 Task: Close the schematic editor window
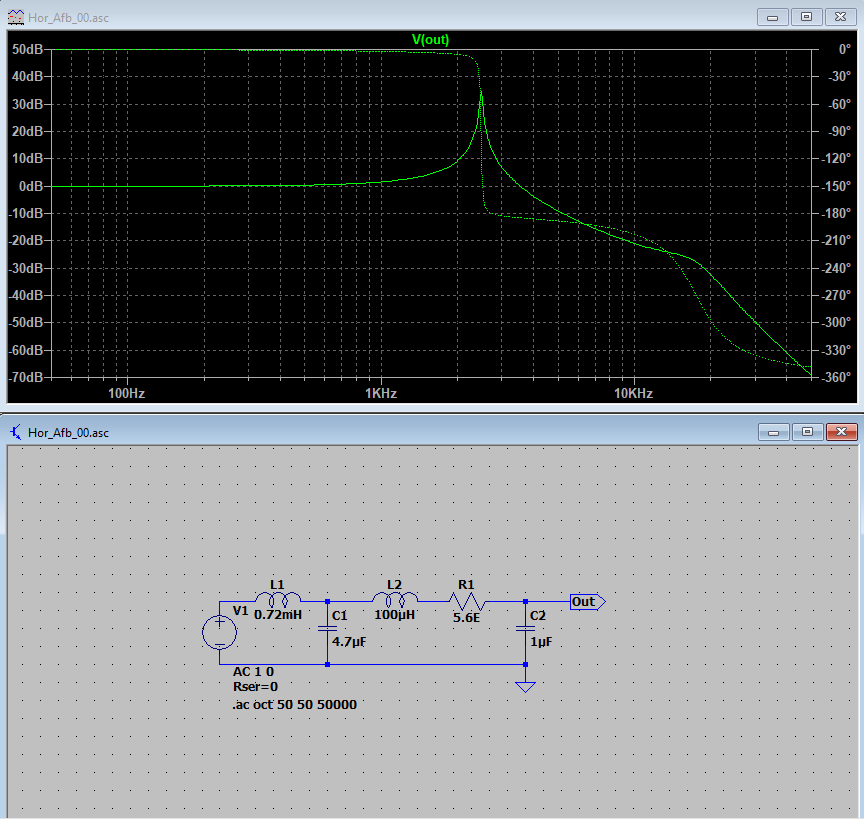click(x=841, y=432)
